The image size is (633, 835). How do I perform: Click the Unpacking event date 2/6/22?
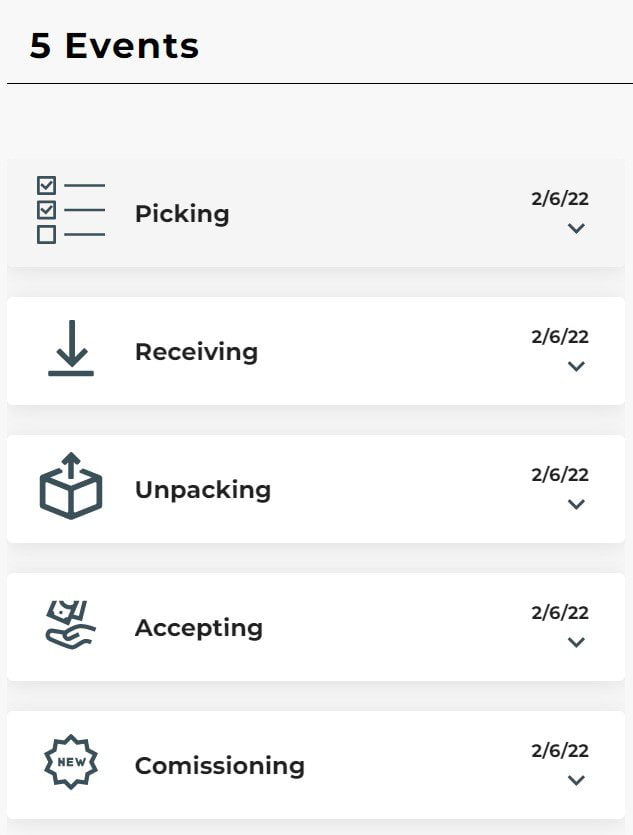[x=560, y=474]
